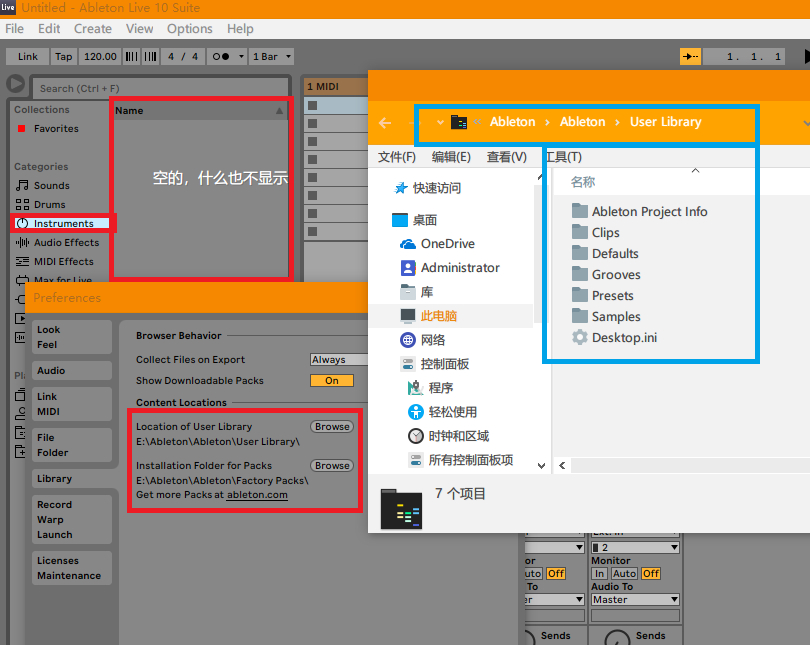This screenshot has height=645, width=810.
Task: Open the input channel dropdown showing 2
Action: 635,547
